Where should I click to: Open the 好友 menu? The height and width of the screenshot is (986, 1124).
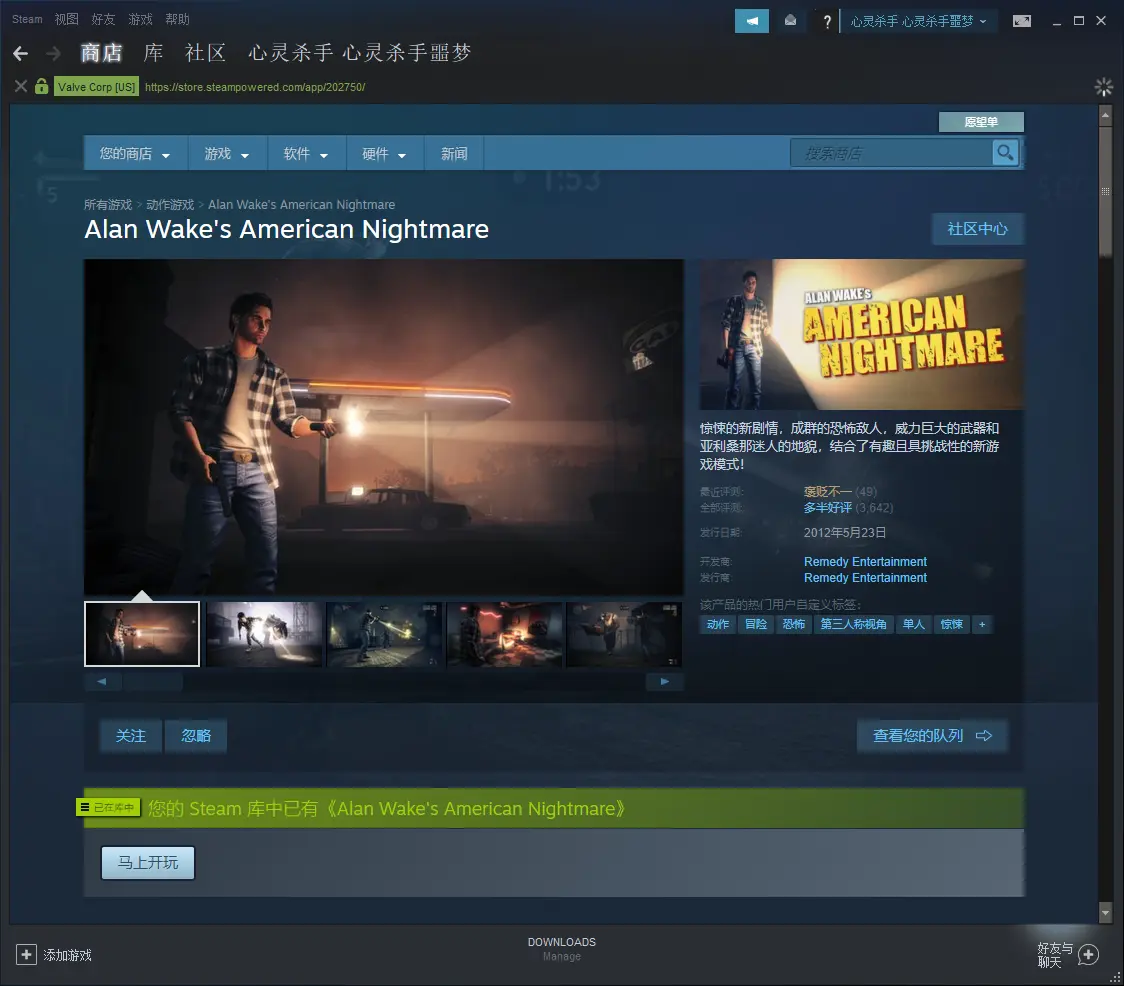pos(103,19)
